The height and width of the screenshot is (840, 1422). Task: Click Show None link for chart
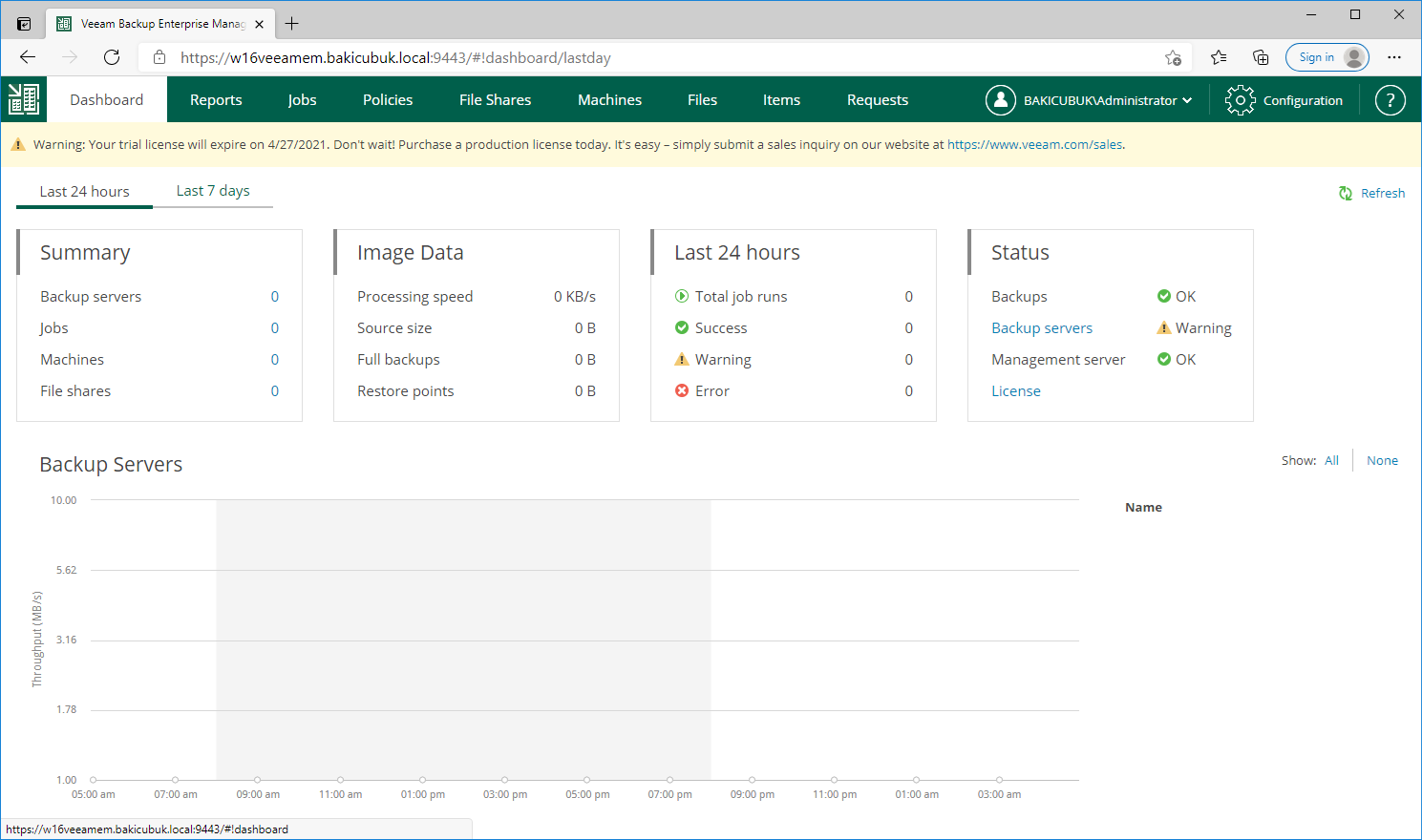tap(1382, 460)
